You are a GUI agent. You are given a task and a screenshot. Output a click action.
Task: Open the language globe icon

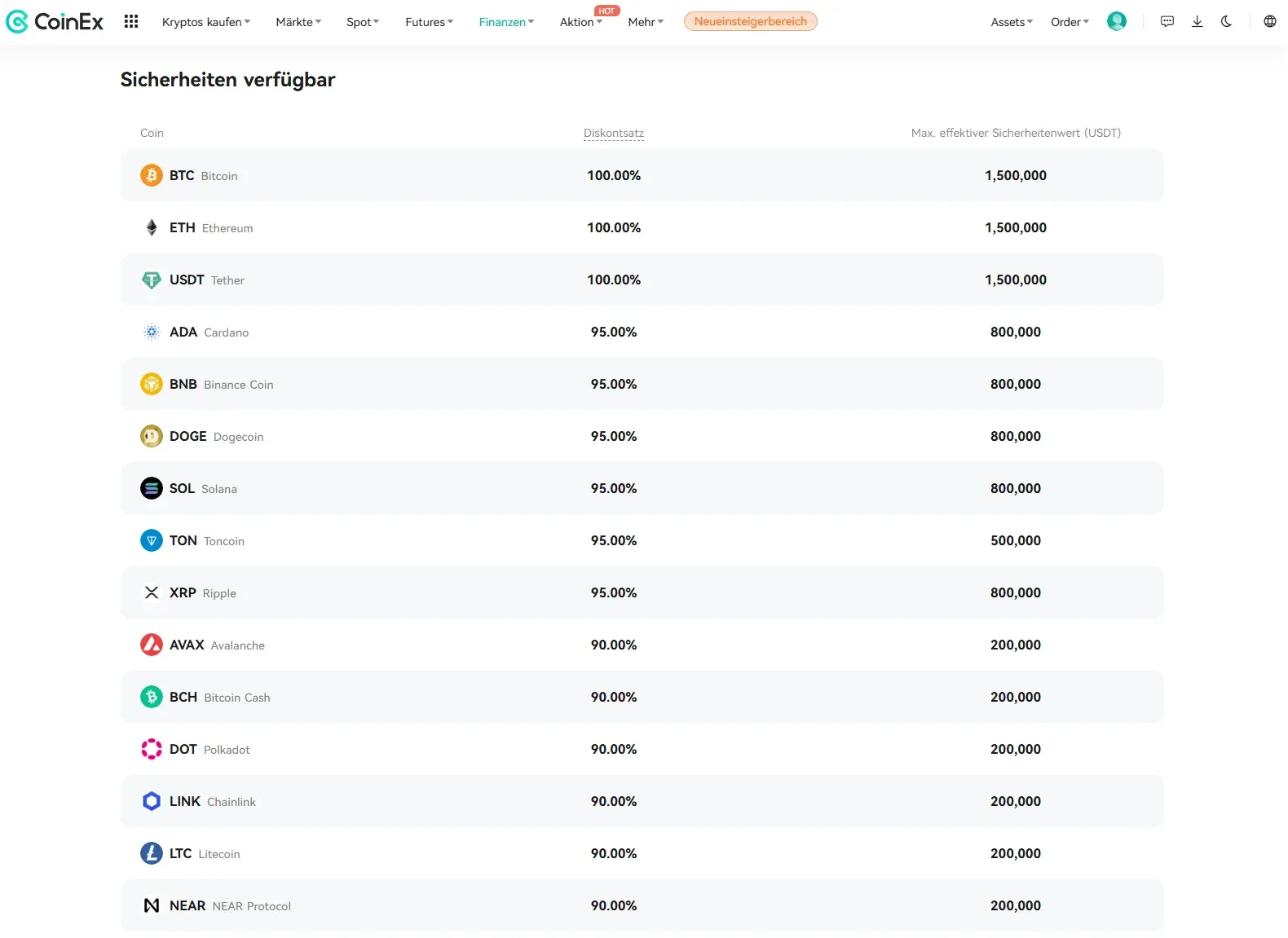pyautogui.click(x=1270, y=22)
